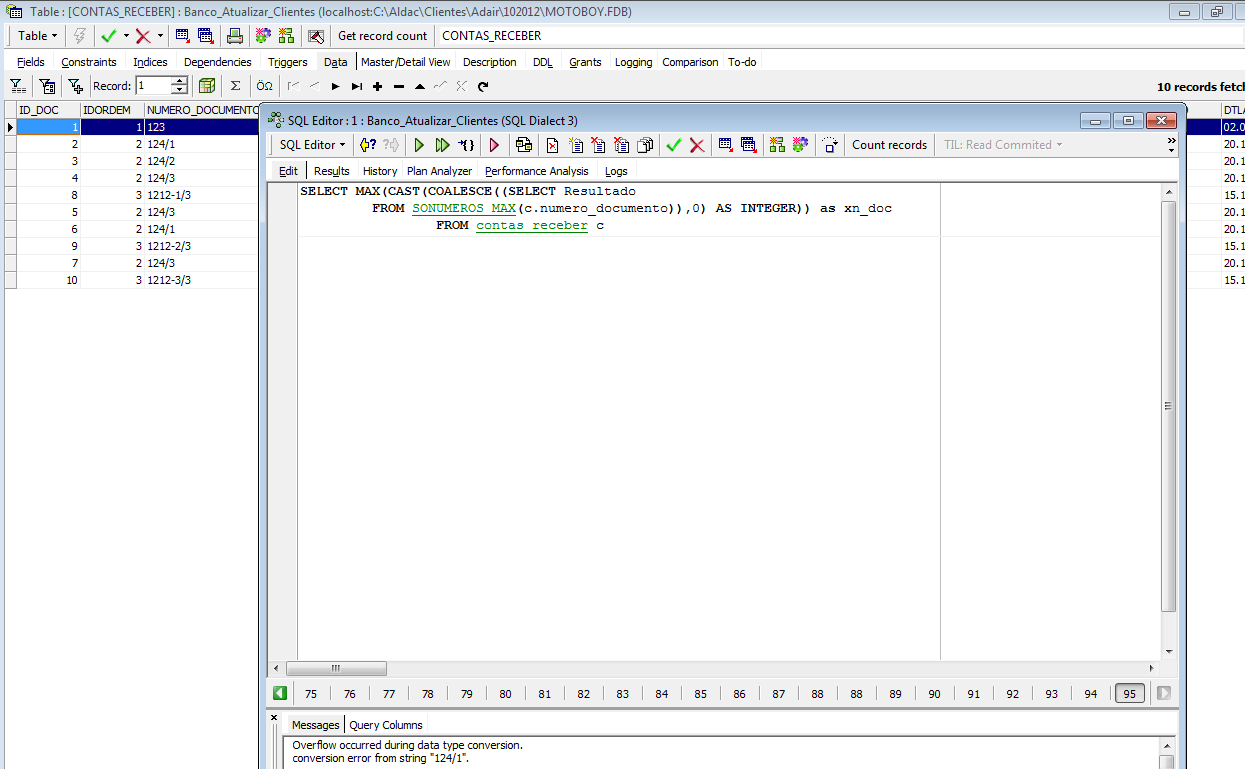Increase the Record number with spinner
Image resolution: width=1245 pixels, height=769 pixels.
point(179,82)
